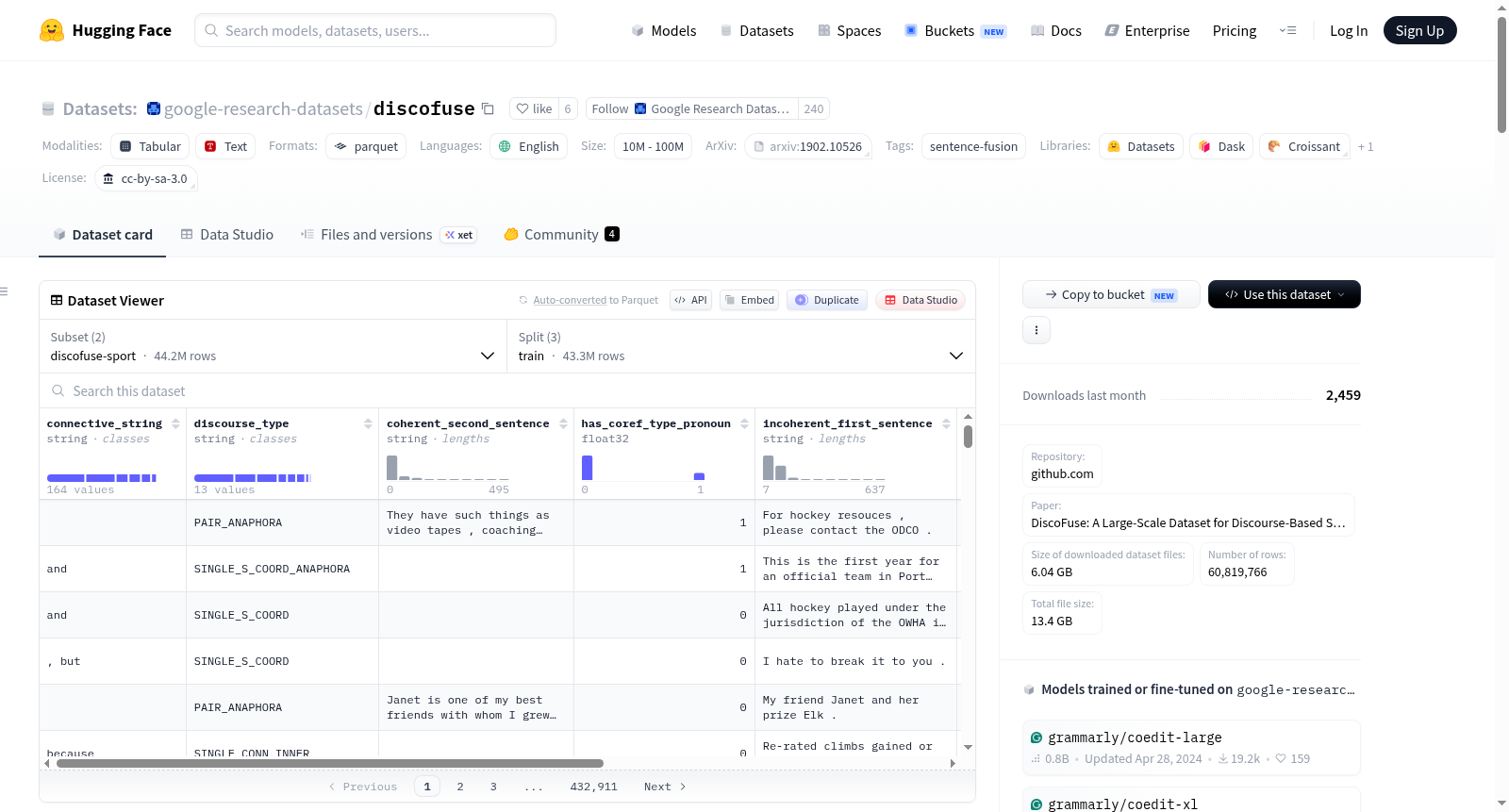The width and height of the screenshot is (1509, 812).
Task: Click the google-research-datasets org avatar icon
Action: pyautogui.click(x=154, y=108)
